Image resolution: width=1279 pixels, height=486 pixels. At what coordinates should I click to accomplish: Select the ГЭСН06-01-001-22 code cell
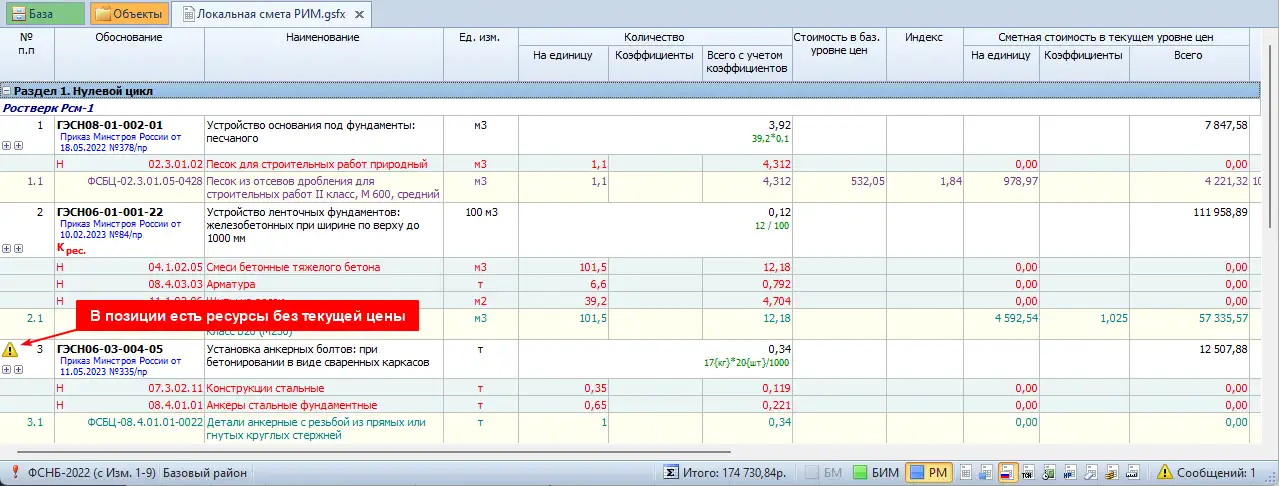point(110,212)
